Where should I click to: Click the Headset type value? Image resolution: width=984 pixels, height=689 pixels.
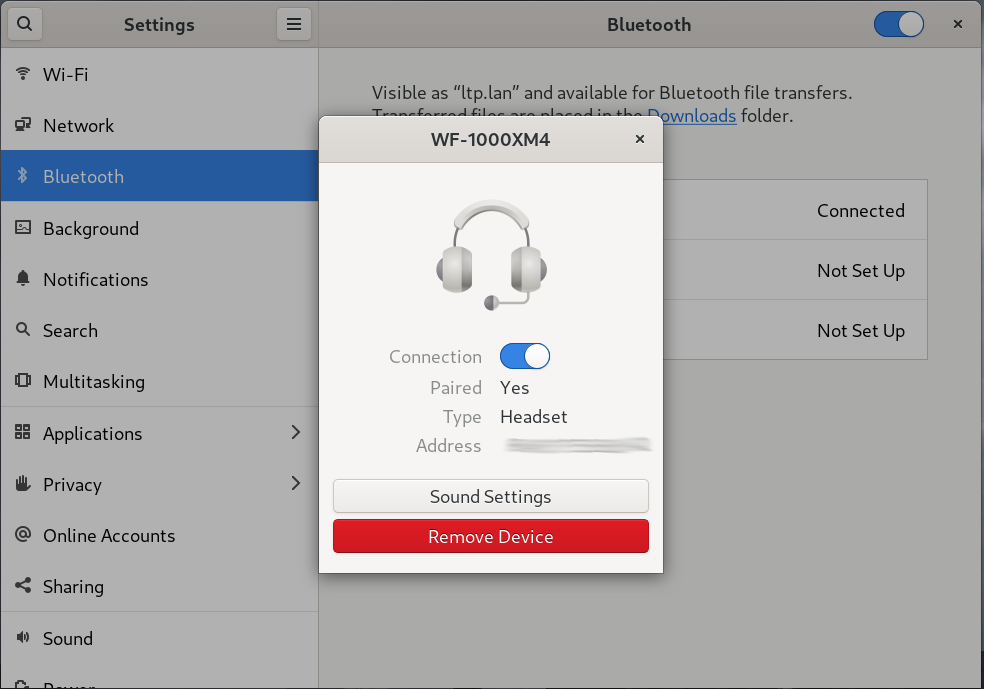coord(533,417)
